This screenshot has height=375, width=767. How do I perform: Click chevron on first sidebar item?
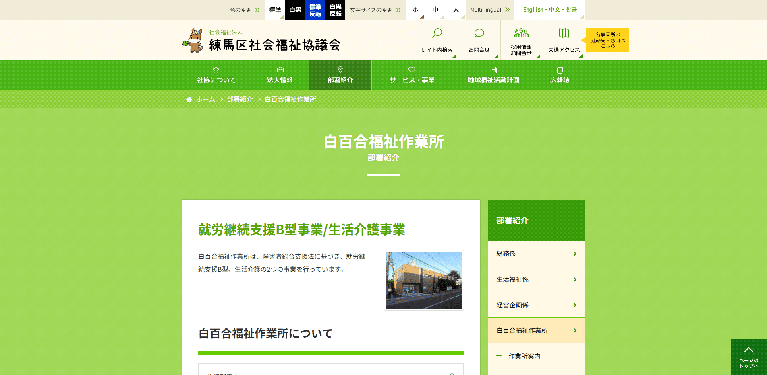575,254
